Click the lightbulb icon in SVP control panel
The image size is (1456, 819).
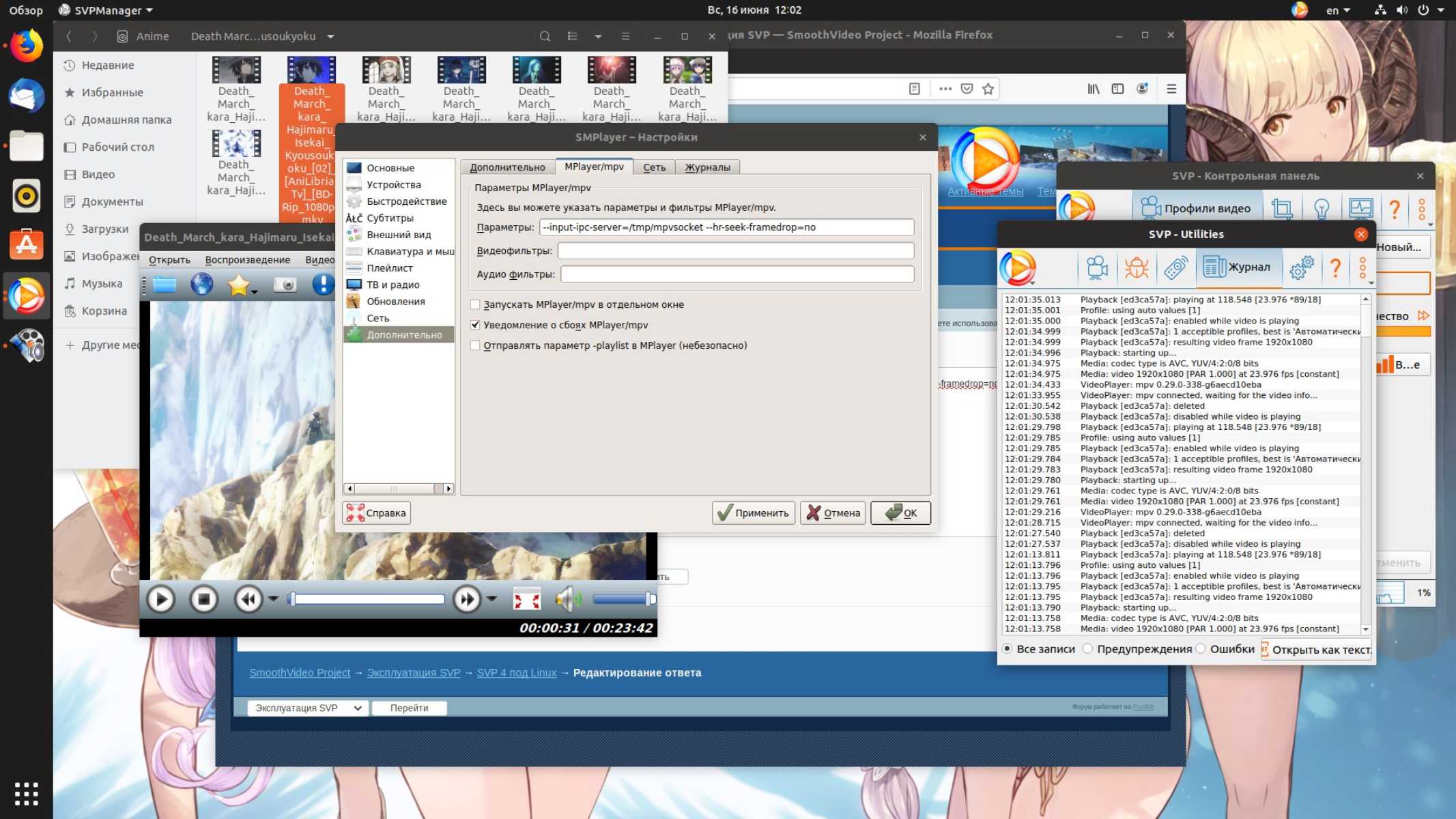pos(1321,209)
